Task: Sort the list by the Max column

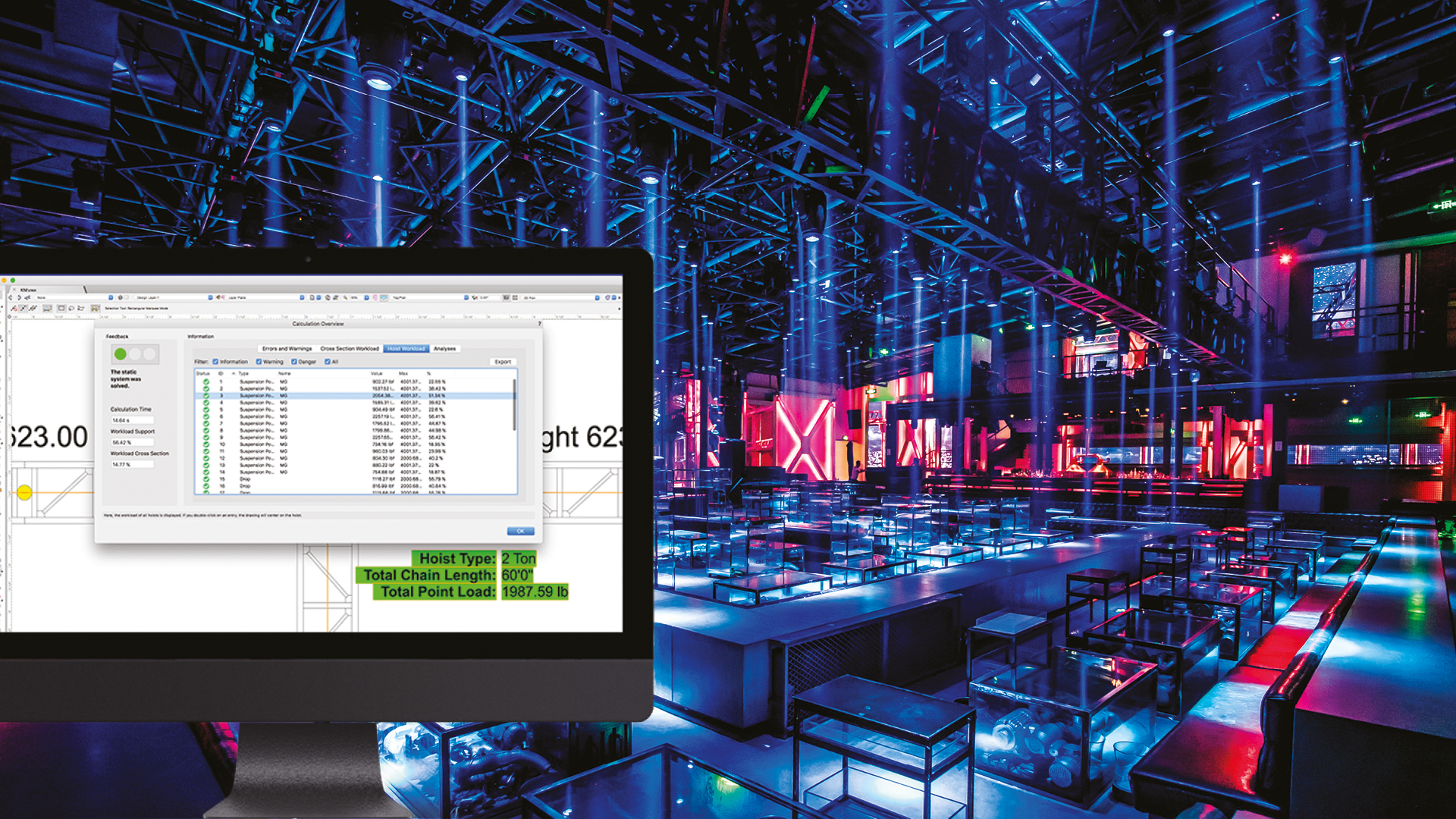Action: (403, 374)
